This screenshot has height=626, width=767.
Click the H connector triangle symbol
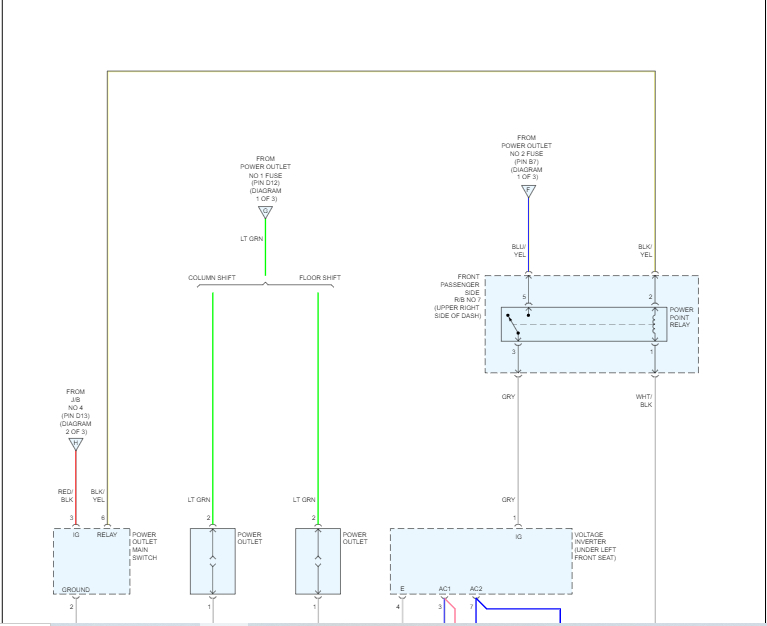coord(75,444)
